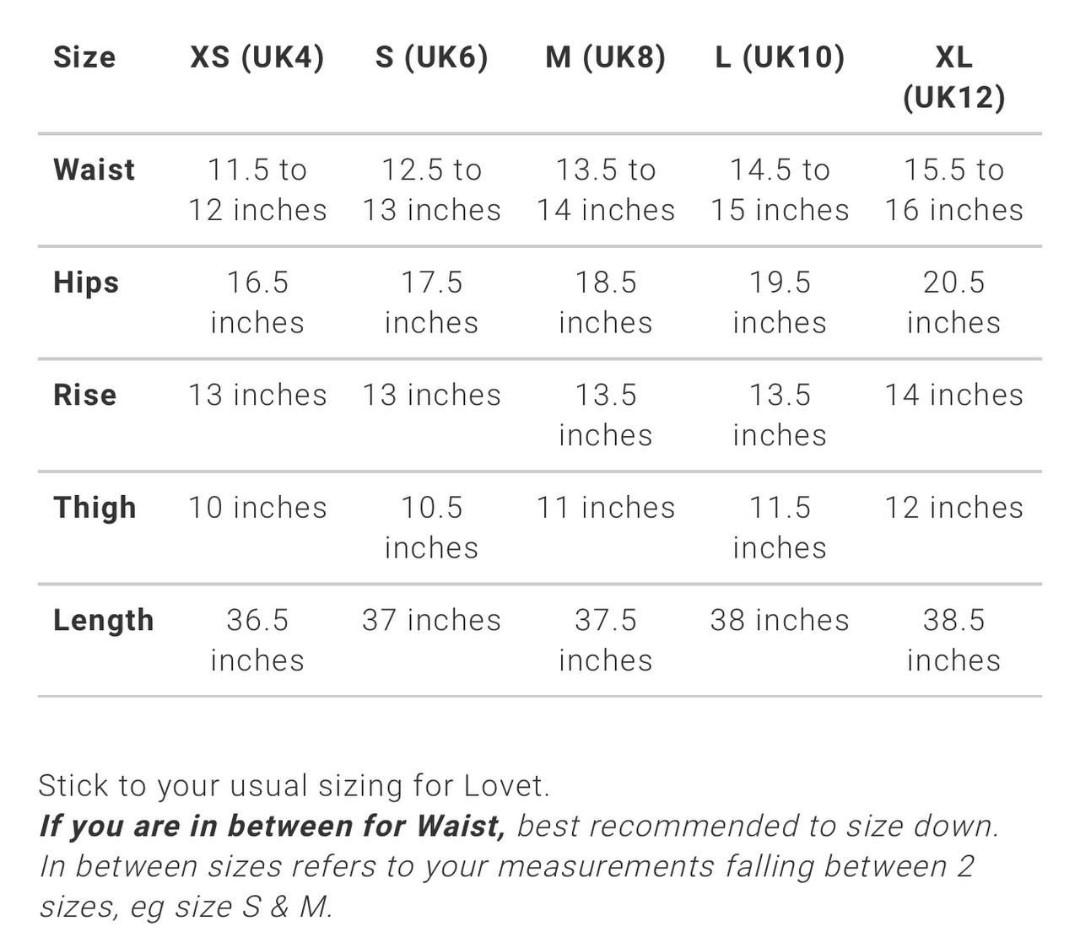Click the Rise row label
The height and width of the screenshot is (937, 1080).
click(x=85, y=394)
